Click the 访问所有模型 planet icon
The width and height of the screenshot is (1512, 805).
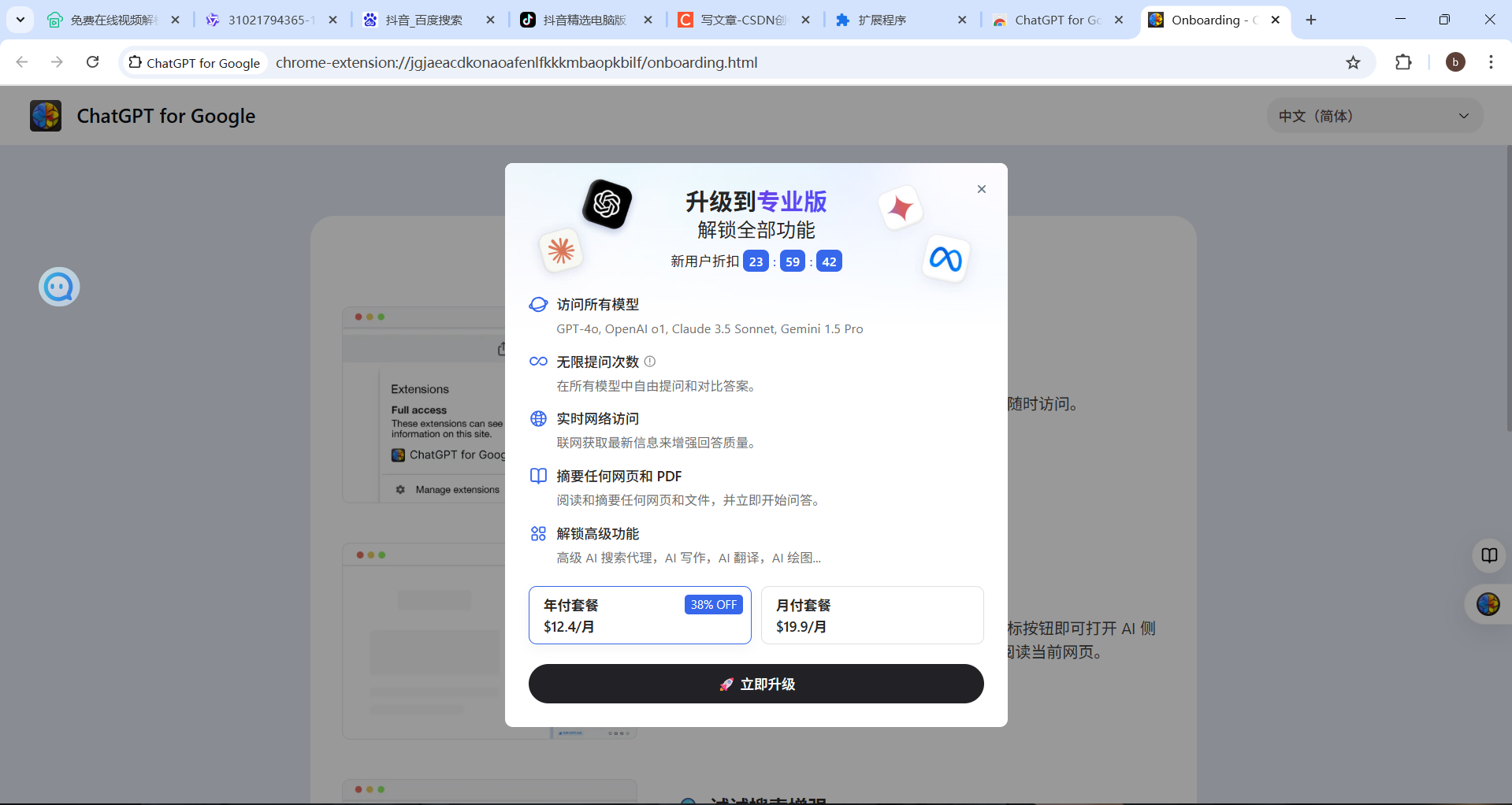coord(538,305)
